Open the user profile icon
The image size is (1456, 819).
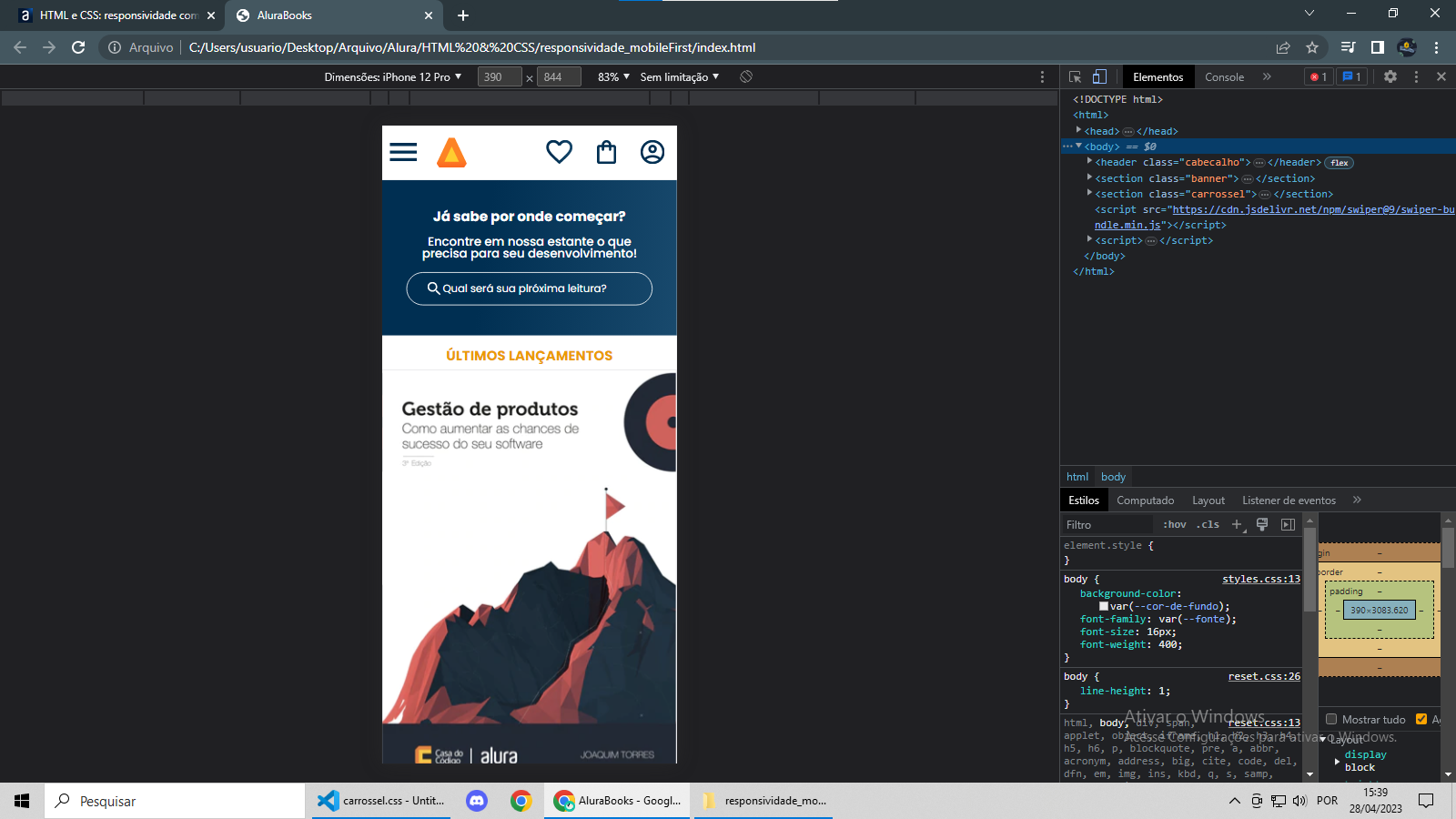(652, 152)
